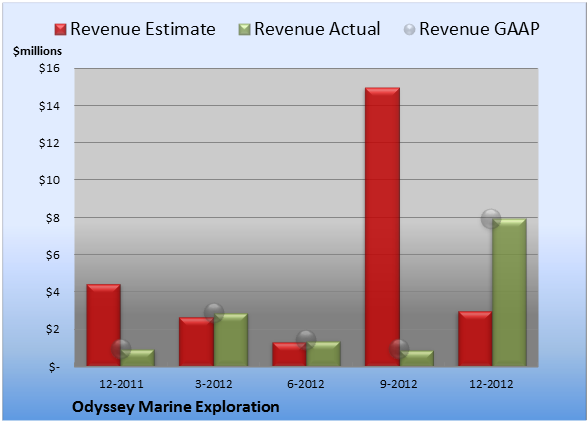
Task: Click the $6 axis label
Action: pos(53,255)
